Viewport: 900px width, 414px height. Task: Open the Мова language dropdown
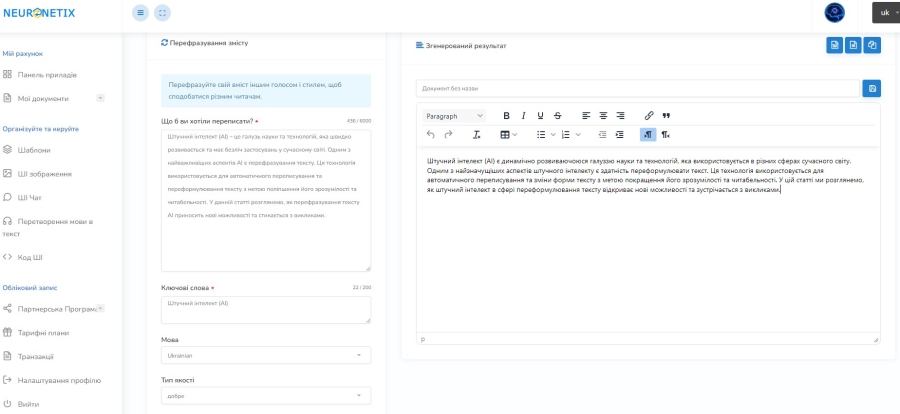coord(266,355)
